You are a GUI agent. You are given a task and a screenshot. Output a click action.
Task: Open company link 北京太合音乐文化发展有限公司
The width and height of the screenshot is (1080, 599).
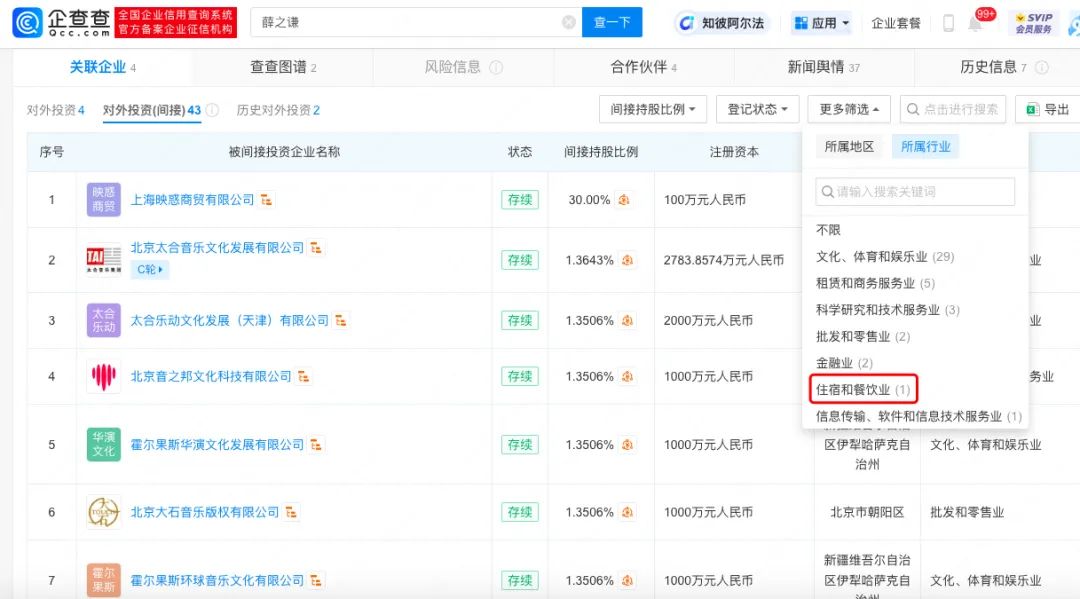(x=217, y=247)
